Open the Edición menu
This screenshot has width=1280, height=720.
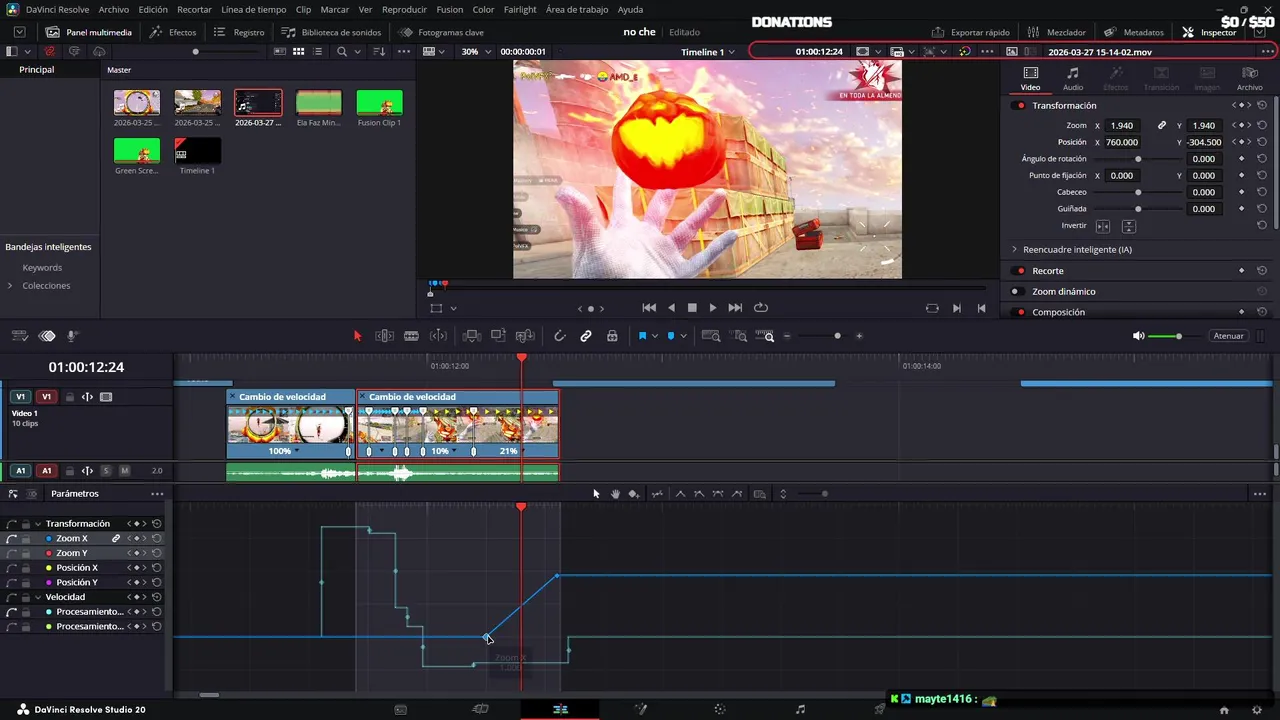(153, 9)
